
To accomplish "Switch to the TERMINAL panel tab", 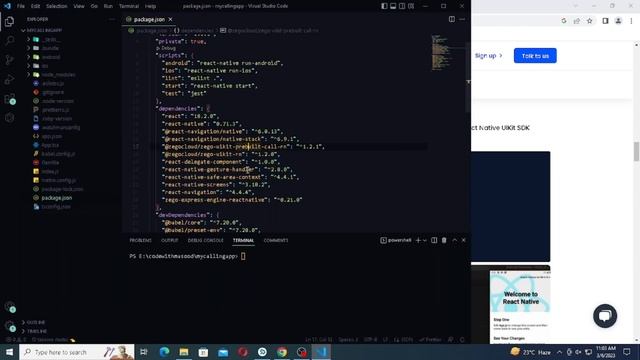I will (x=243, y=240).
